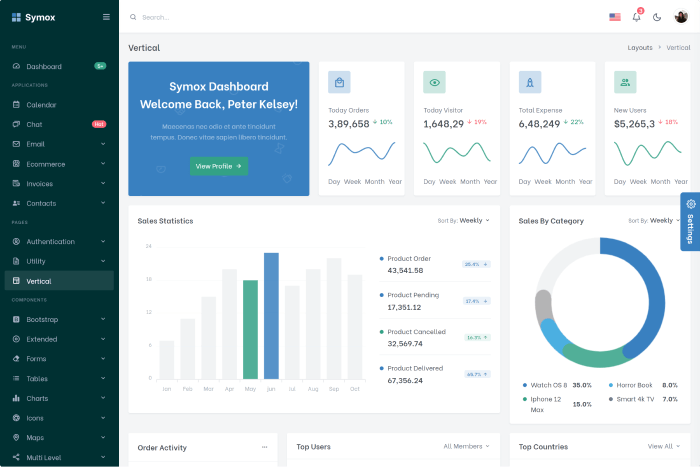This screenshot has height=467, width=700.
Task: Select Year tab on New Users card
Action: click(681, 182)
